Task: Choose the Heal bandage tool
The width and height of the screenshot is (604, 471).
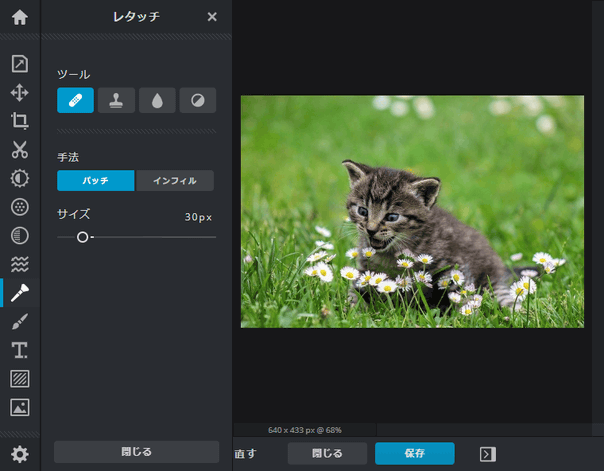Action: [76, 101]
